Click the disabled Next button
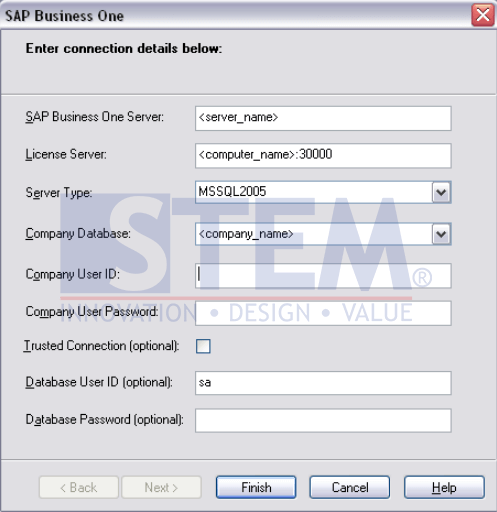Screen dimensions: 497x512 161,487
